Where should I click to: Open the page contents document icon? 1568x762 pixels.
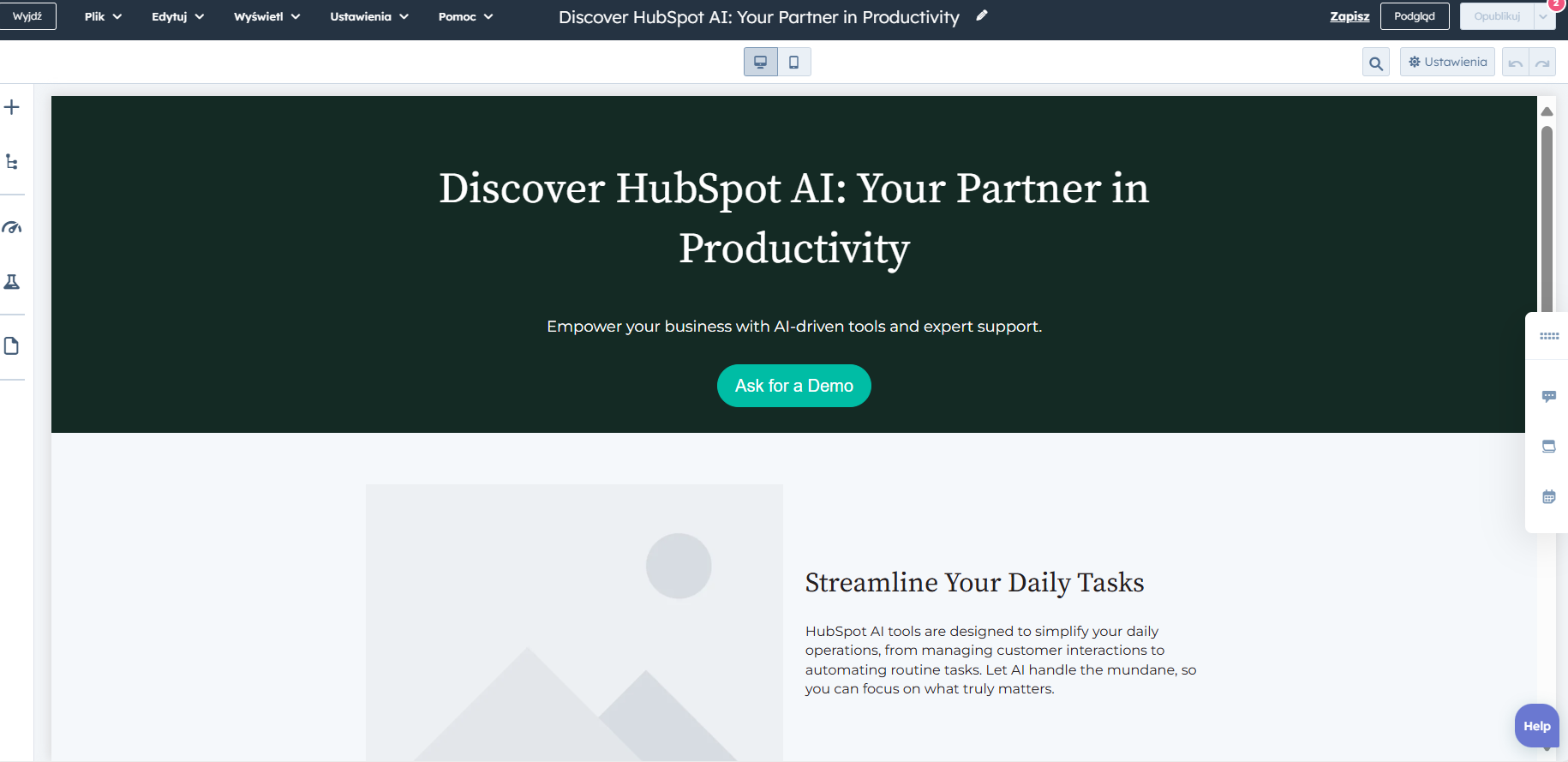[x=12, y=346]
